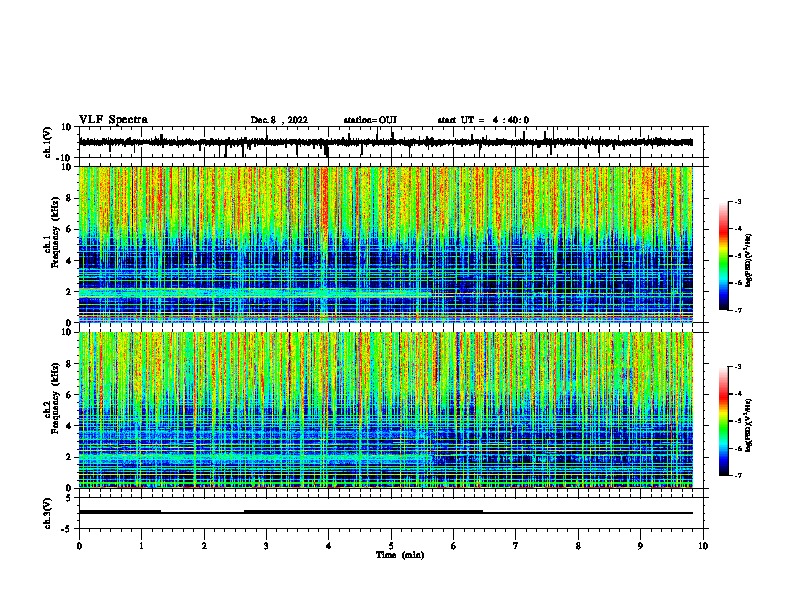Click the "8" kHz tick of ch.1 spectrogram
792x612 pixels.
69,198
